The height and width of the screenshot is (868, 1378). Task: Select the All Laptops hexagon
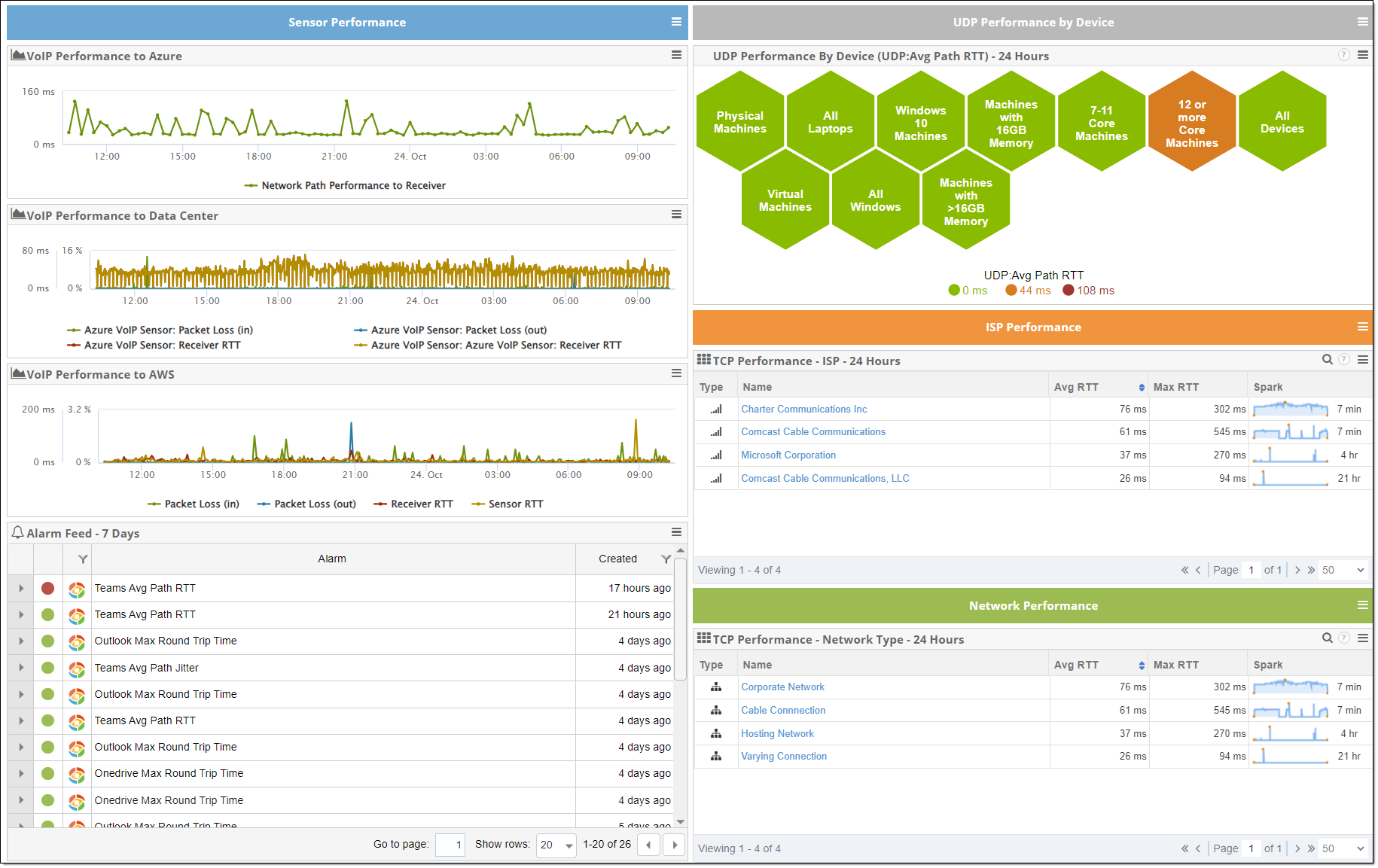(830, 121)
